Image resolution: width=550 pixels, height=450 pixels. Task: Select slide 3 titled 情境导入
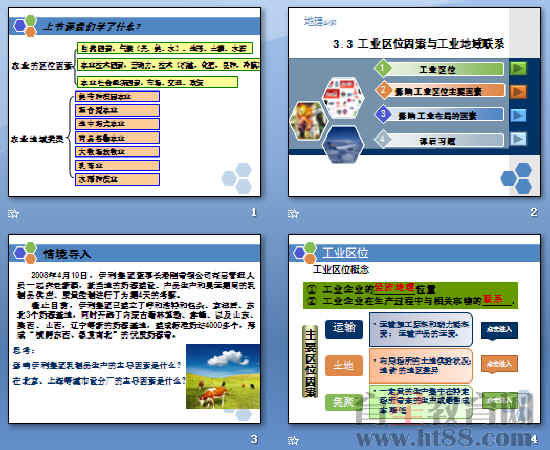[135, 329]
